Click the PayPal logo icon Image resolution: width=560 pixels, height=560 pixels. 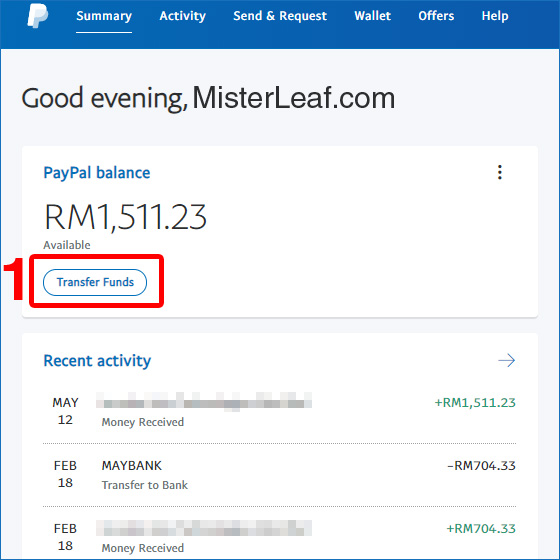pyautogui.click(x=38, y=16)
